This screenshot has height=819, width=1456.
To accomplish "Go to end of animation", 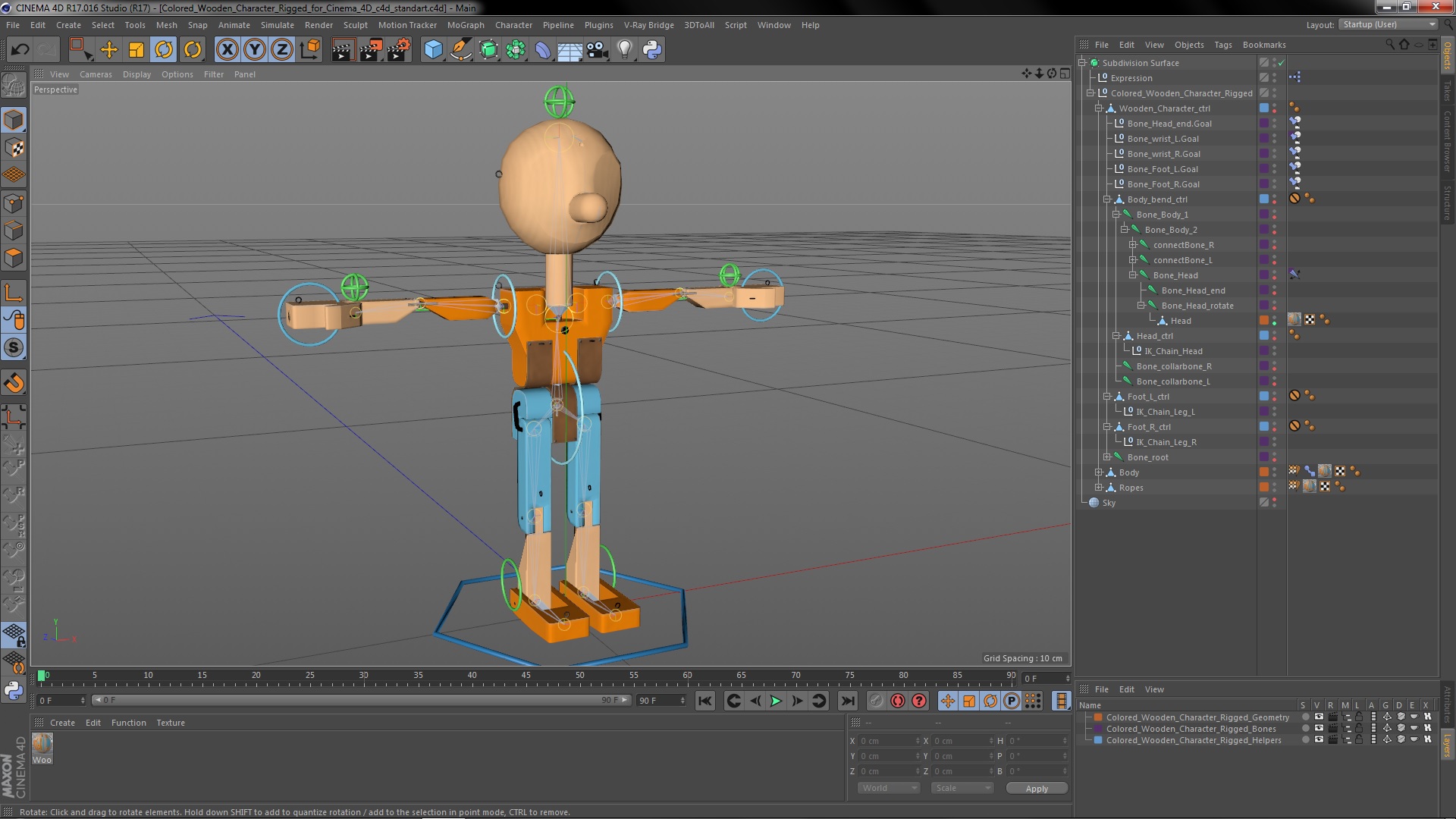I will point(848,701).
